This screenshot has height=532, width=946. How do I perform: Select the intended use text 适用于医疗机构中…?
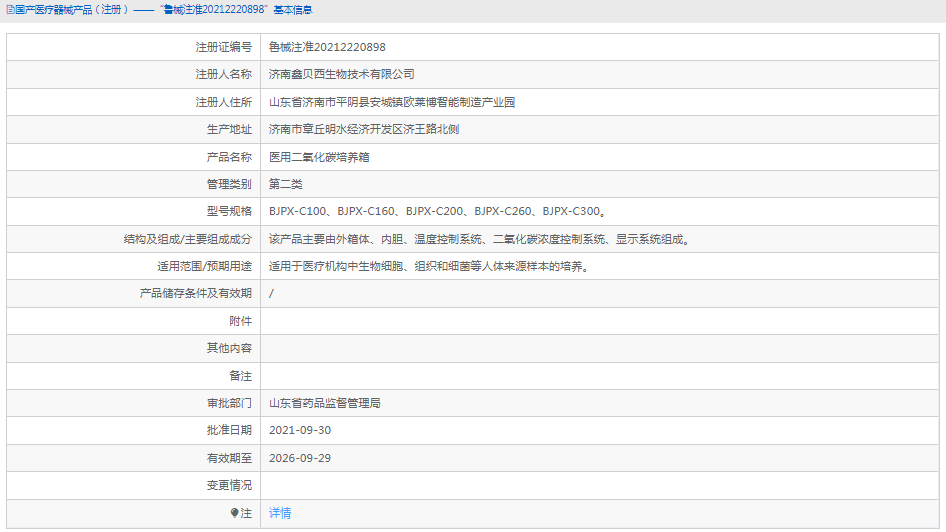coord(430,266)
